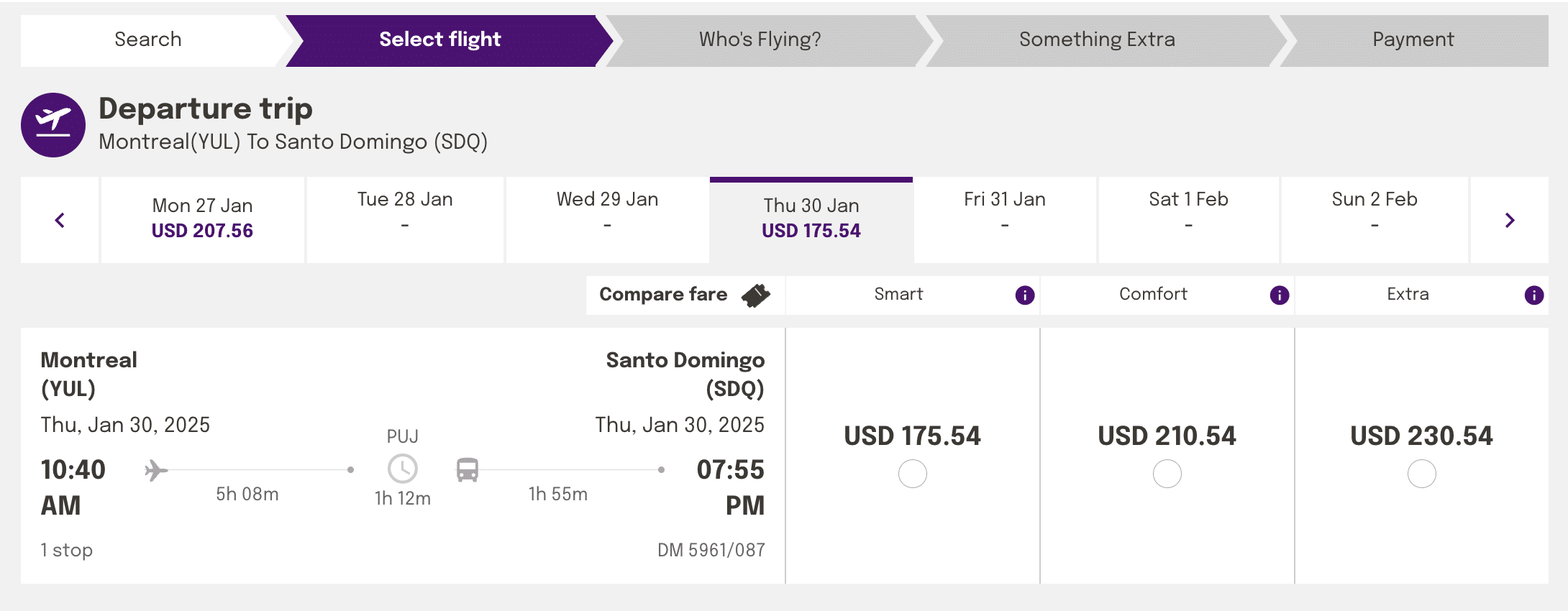Click the layover clock icon at PUJ
The image size is (1568, 611).
(x=403, y=469)
